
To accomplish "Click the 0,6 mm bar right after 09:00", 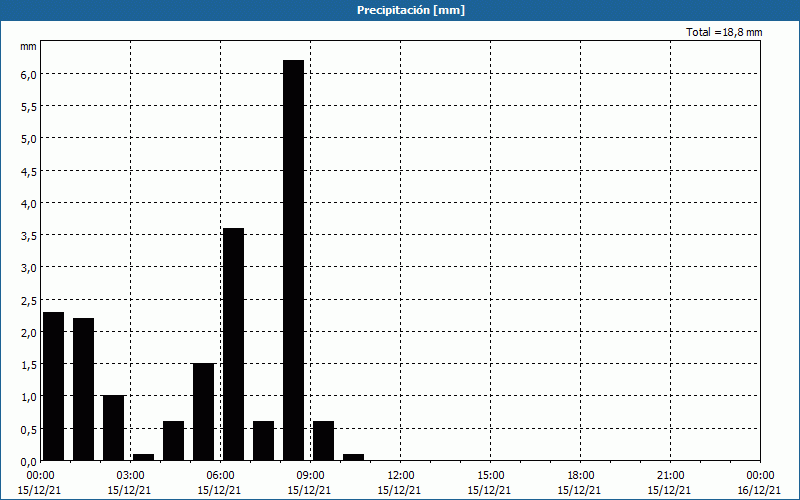I will 323,441.
